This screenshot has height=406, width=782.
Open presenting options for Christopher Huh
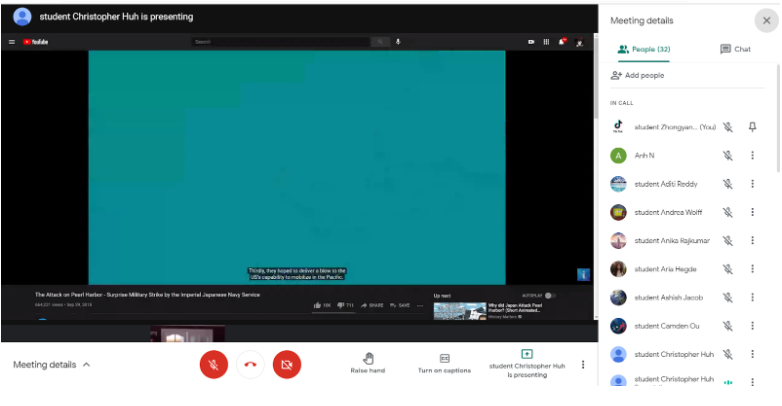point(527,364)
